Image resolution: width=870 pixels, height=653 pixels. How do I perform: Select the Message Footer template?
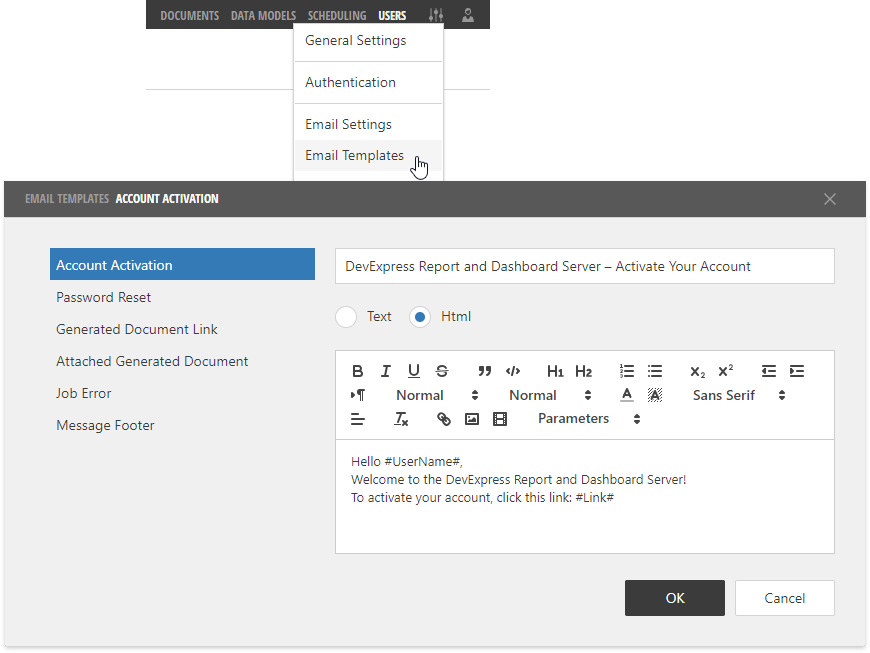click(183, 426)
